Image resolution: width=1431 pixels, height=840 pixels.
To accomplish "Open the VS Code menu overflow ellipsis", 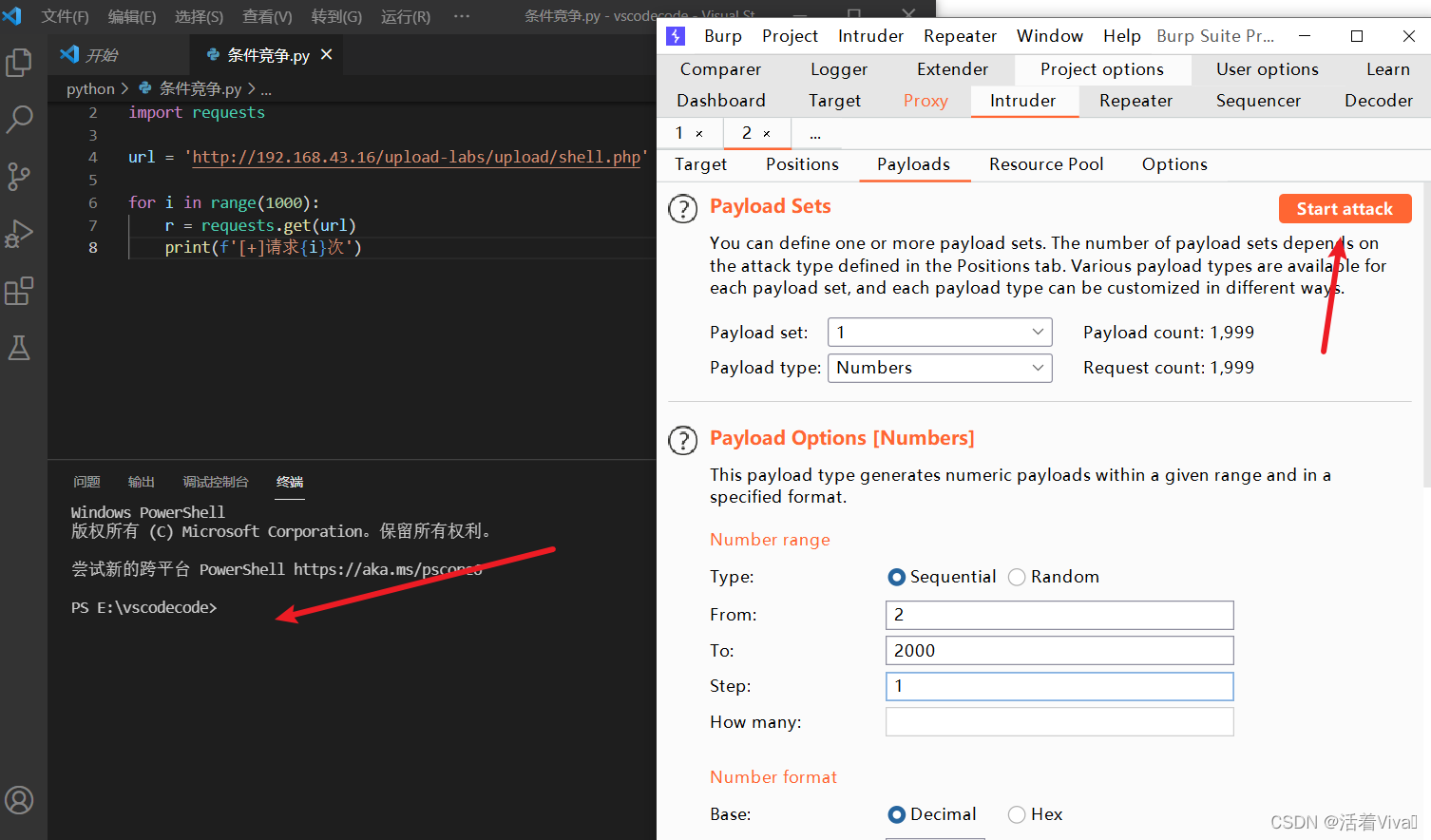I will point(462,16).
